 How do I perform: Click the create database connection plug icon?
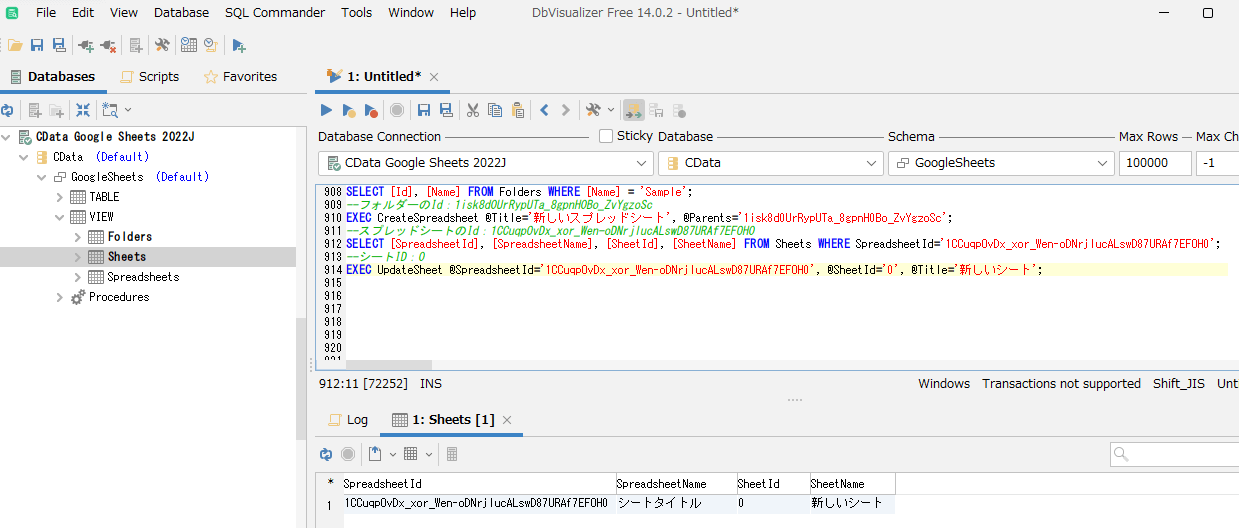point(86,46)
